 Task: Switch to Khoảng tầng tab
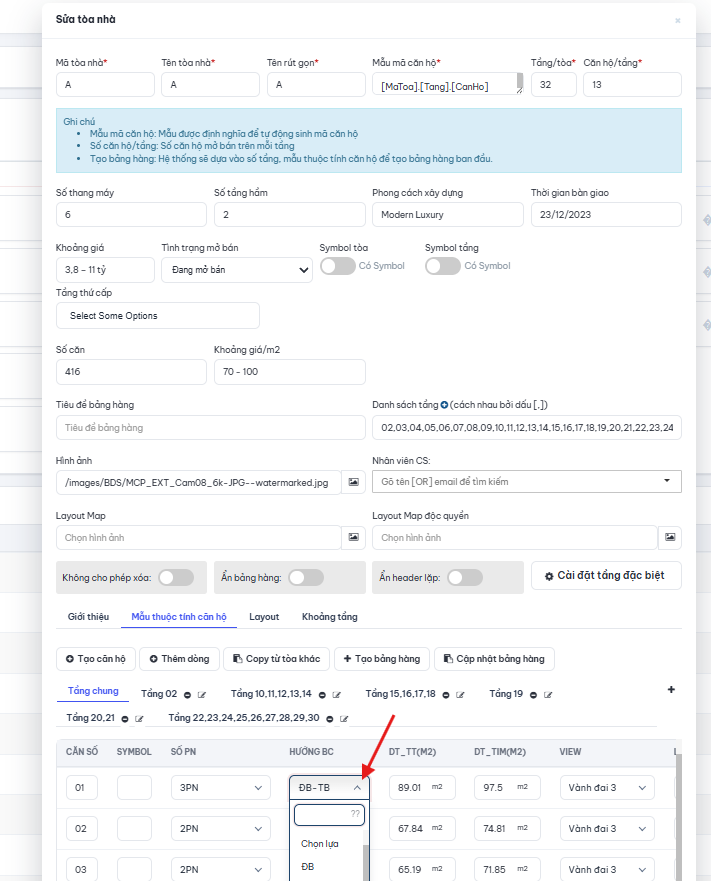click(329, 616)
